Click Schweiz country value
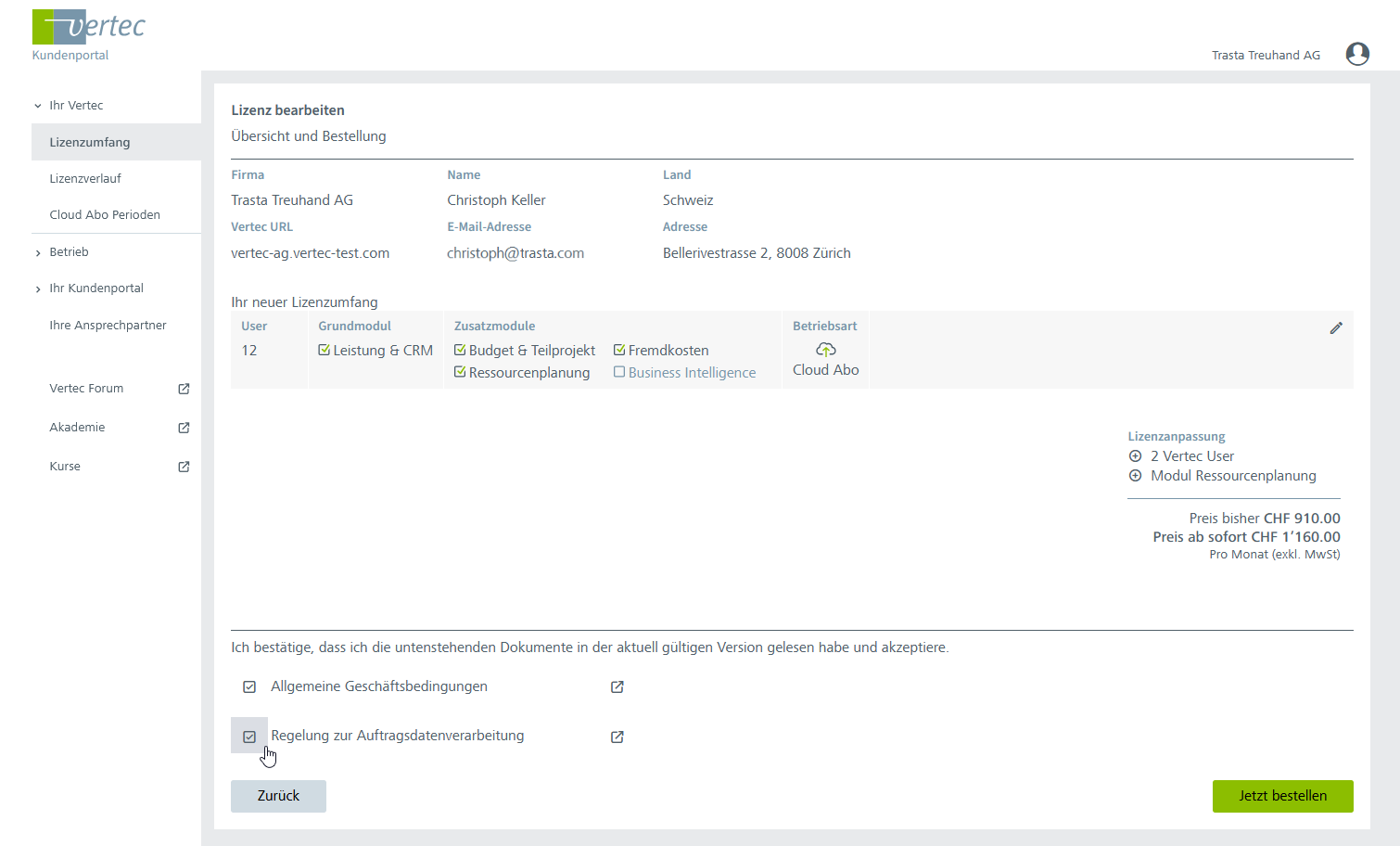1400x846 pixels. coord(688,199)
